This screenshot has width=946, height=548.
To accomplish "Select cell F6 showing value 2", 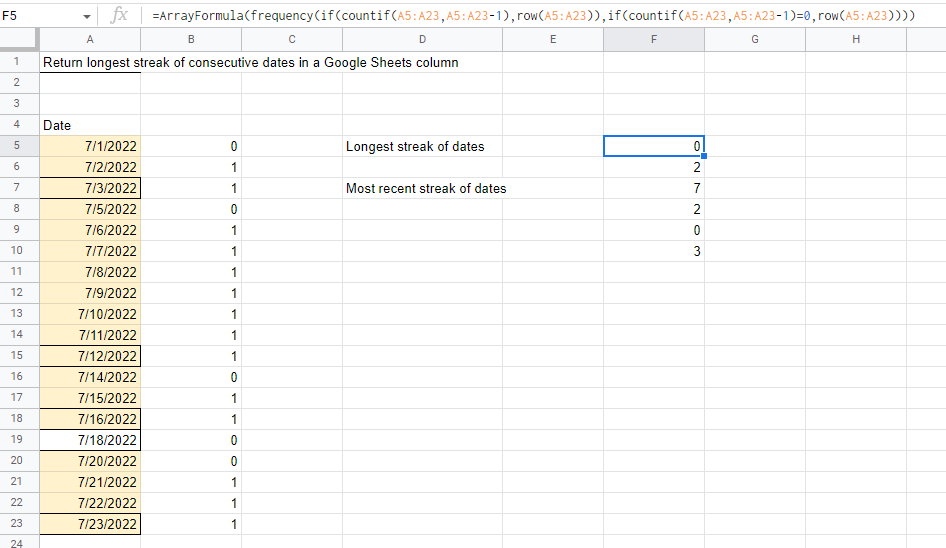I will [x=654, y=167].
